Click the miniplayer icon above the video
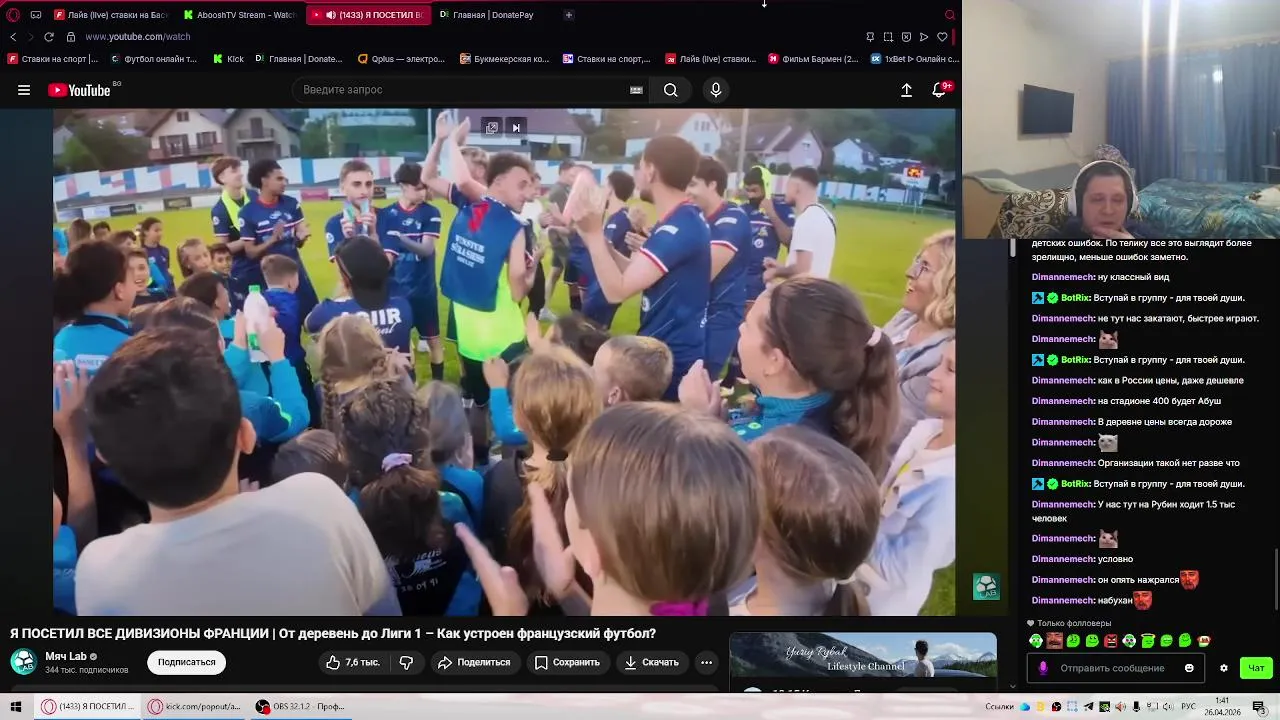The width and height of the screenshot is (1280, 720). 492,127
